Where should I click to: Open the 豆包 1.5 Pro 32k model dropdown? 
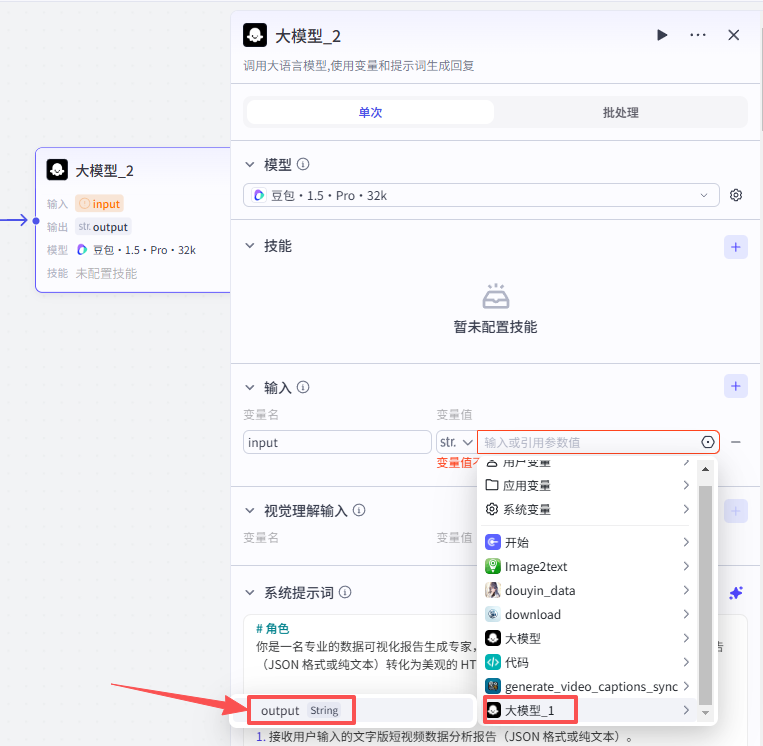[481, 195]
